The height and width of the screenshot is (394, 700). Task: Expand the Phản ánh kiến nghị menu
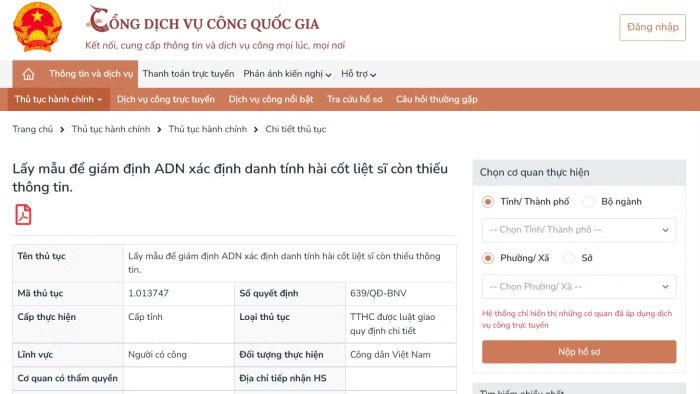coord(287,74)
